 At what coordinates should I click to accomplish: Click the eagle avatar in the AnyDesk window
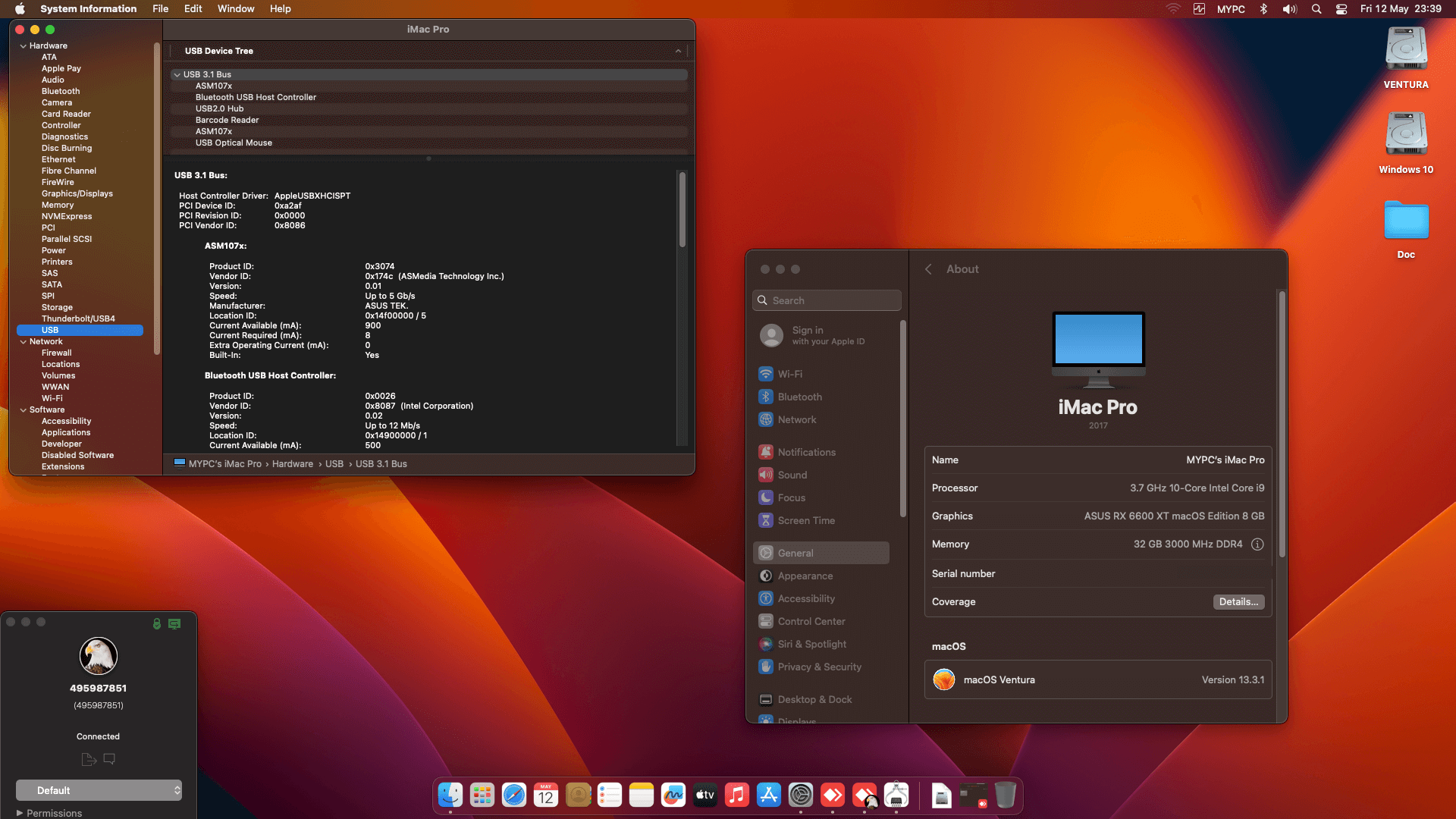99,656
